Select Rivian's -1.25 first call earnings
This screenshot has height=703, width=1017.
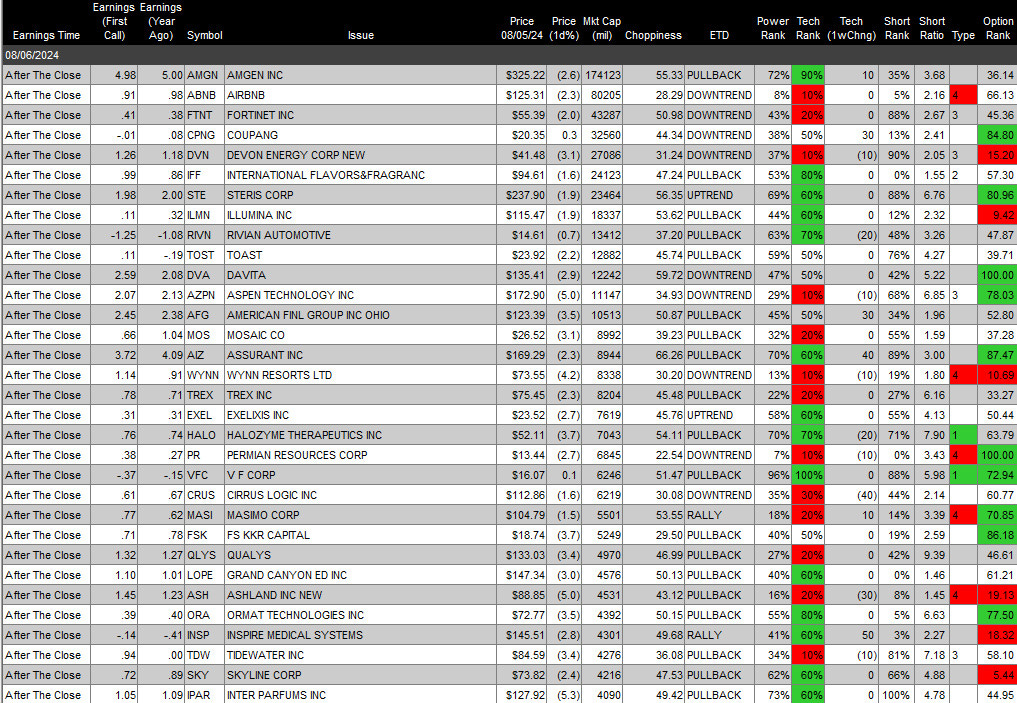click(x=114, y=235)
